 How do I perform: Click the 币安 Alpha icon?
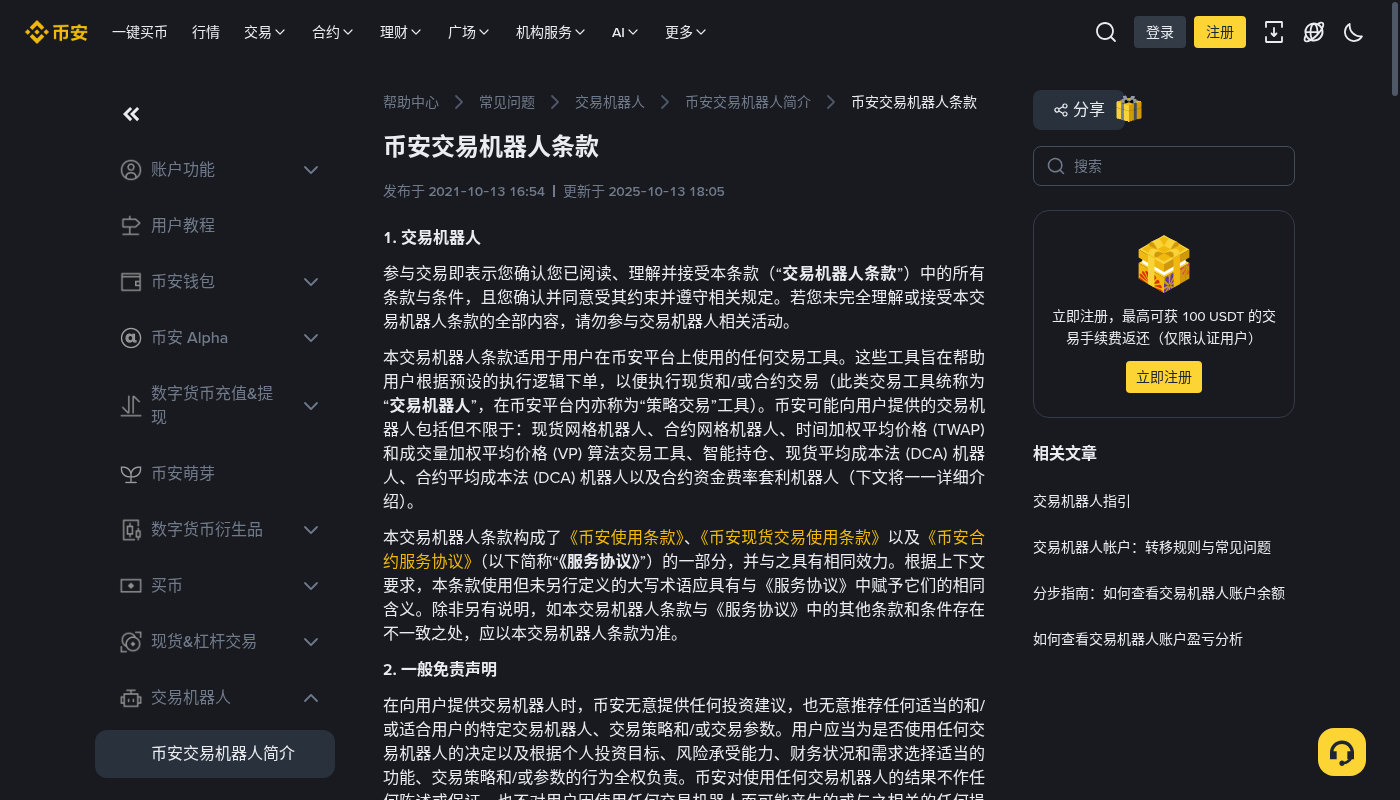(x=131, y=338)
